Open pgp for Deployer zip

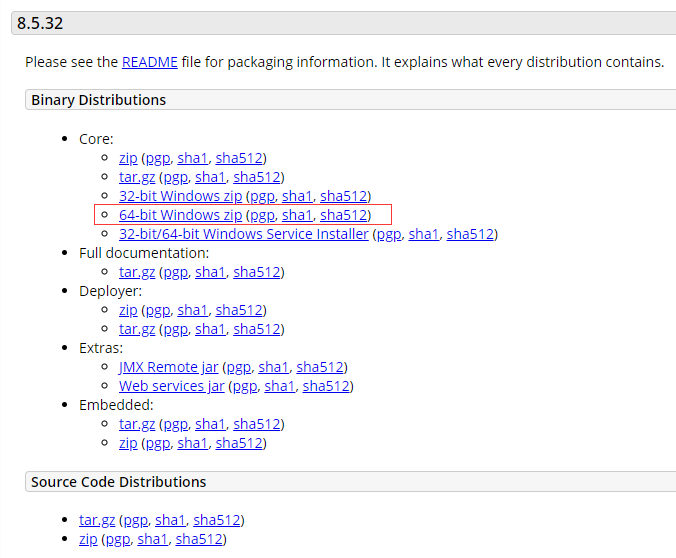pos(158,310)
